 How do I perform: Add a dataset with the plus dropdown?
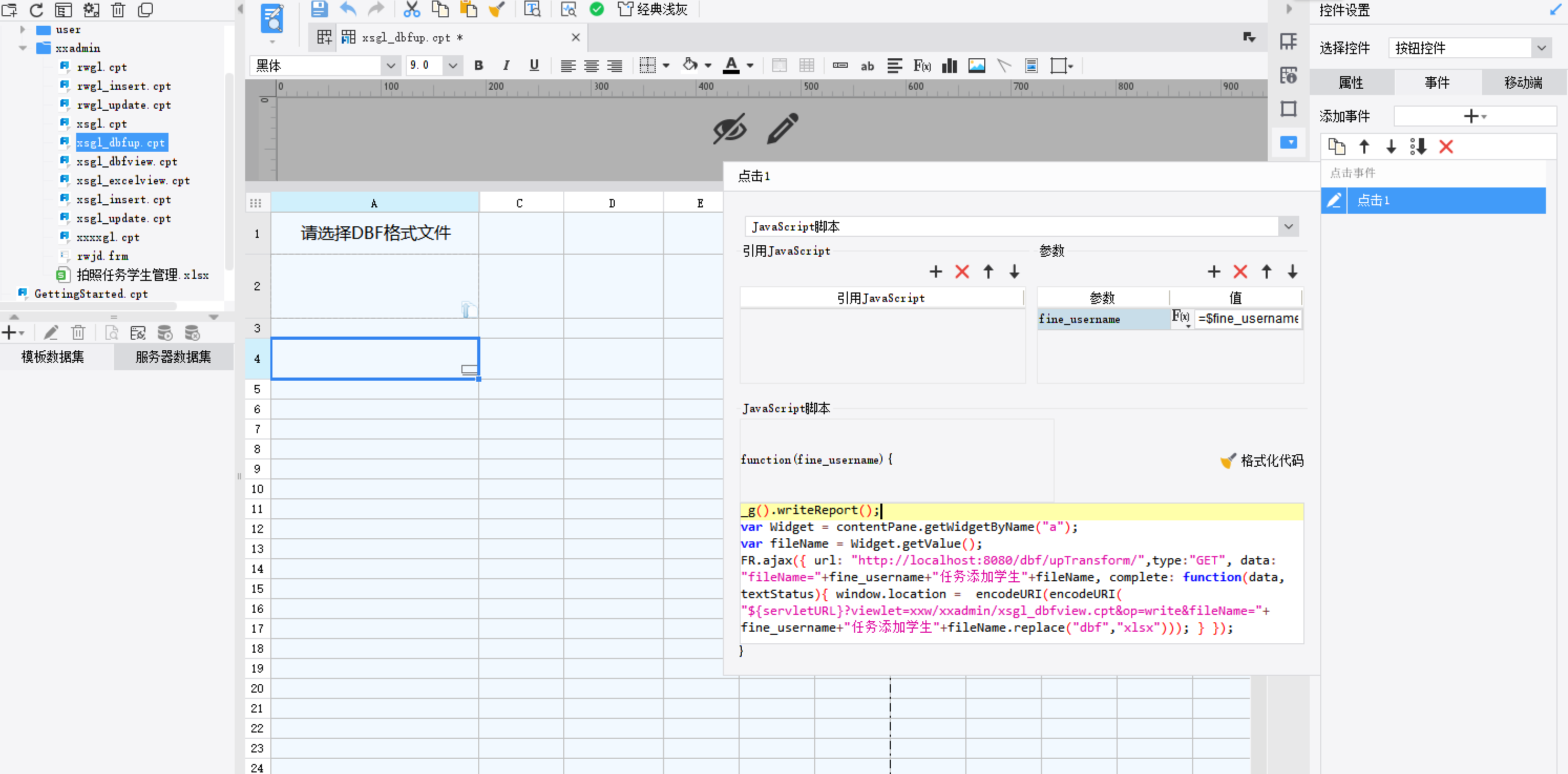(x=12, y=332)
